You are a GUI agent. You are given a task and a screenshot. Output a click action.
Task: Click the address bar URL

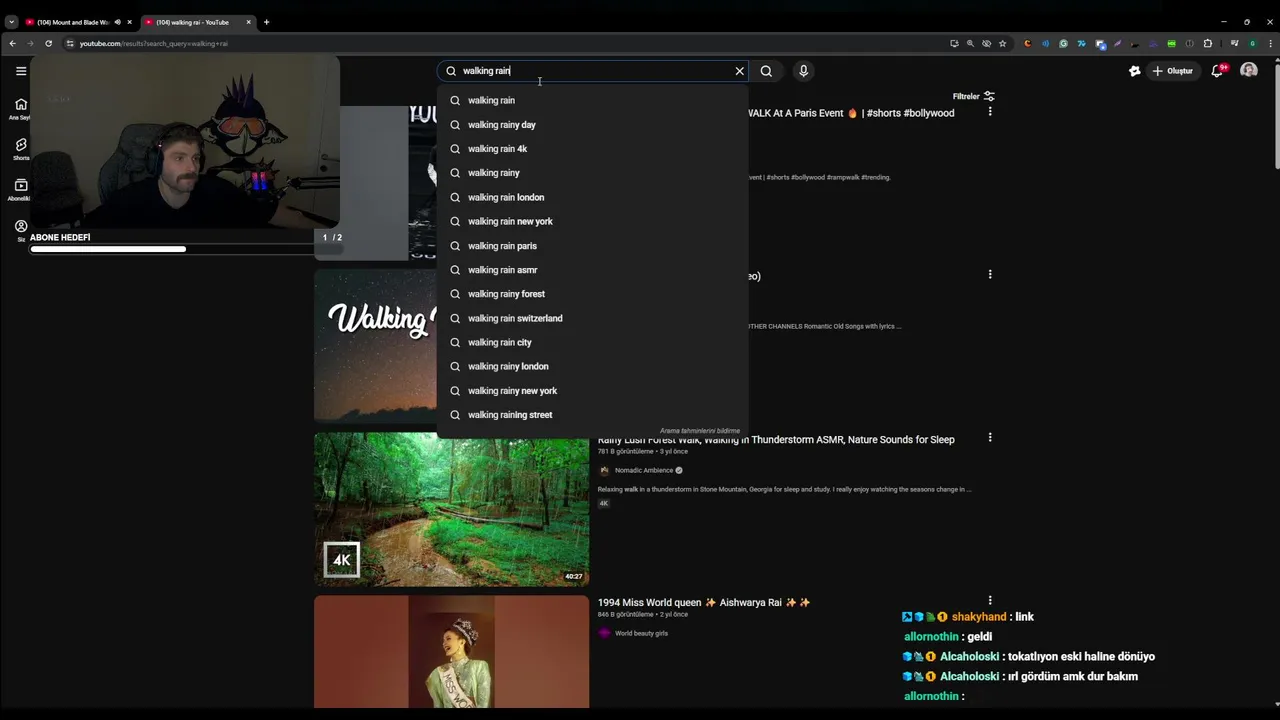[154, 44]
